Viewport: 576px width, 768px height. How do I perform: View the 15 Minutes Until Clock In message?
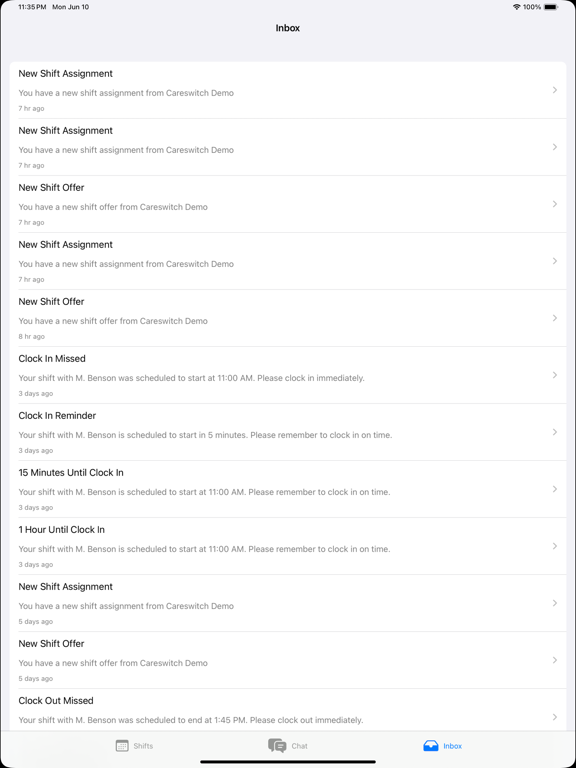tap(288, 489)
